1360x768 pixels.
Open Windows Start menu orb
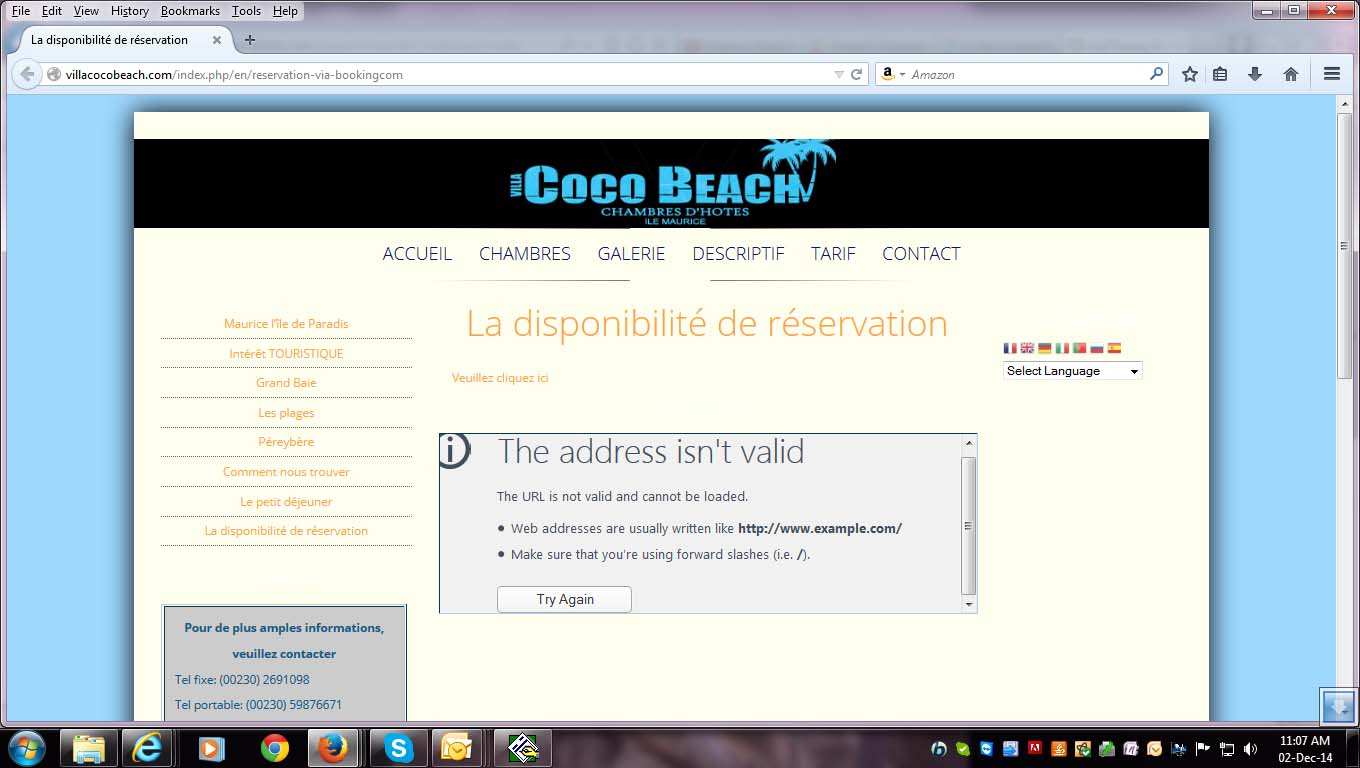[26, 748]
